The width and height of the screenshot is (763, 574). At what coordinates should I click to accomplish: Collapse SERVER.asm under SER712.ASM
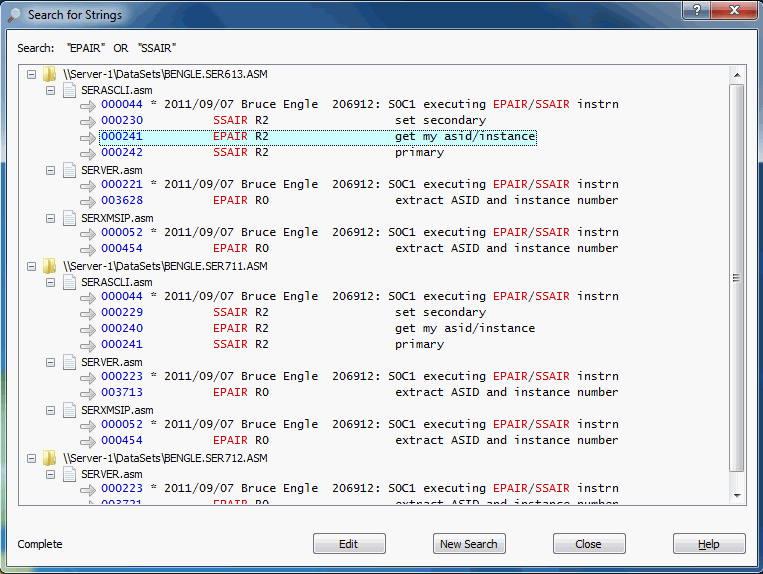tap(50, 474)
